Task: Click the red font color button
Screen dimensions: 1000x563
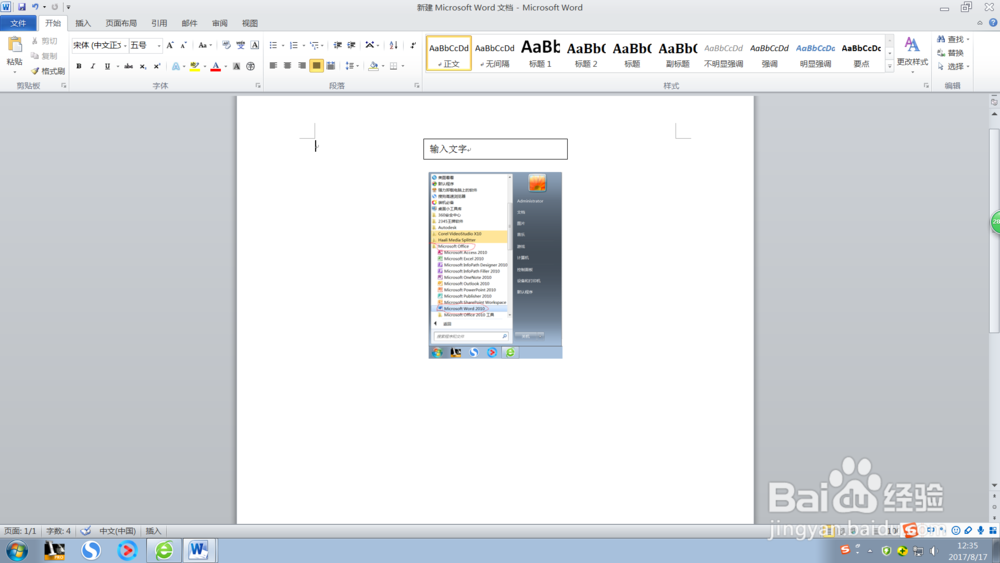Action: tap(216, 66)
